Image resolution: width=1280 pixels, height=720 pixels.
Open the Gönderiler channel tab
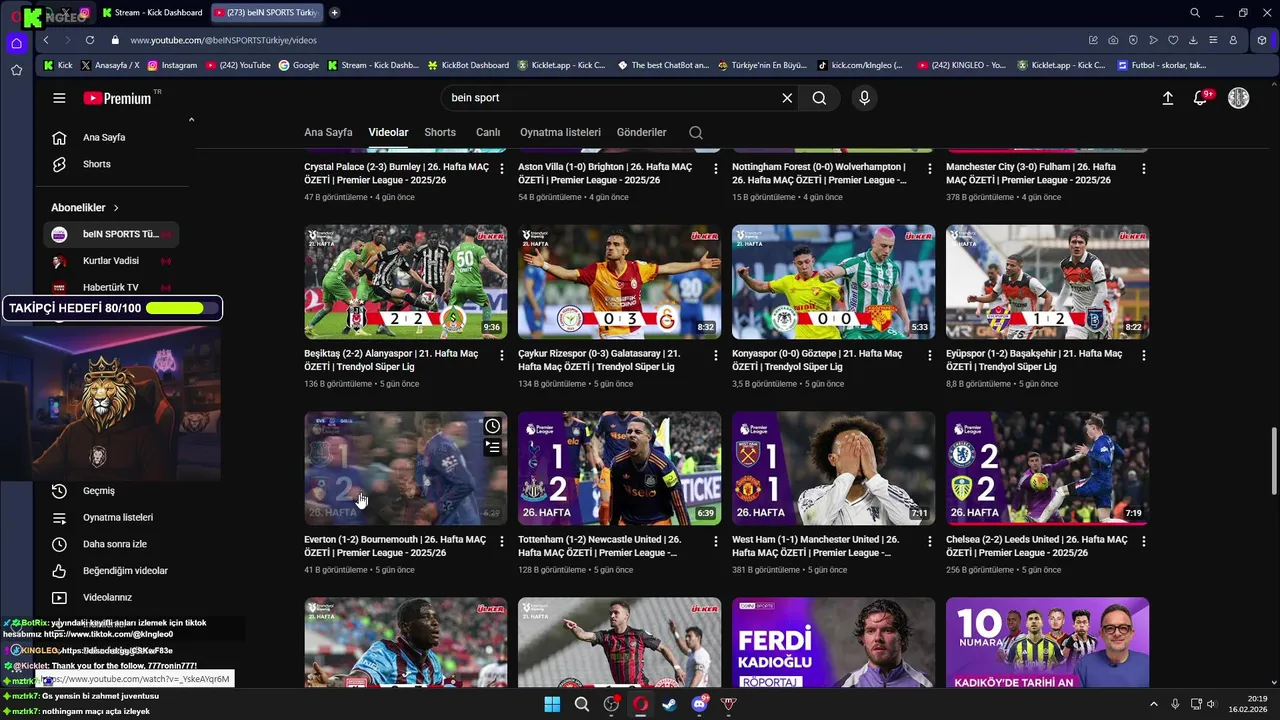click(641, 132)
